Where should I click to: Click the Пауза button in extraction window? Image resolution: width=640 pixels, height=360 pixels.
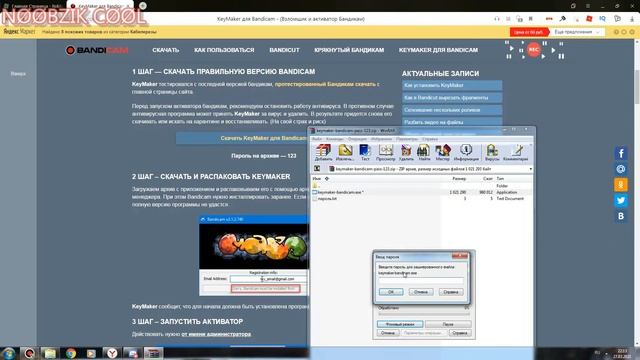(448, 324)
